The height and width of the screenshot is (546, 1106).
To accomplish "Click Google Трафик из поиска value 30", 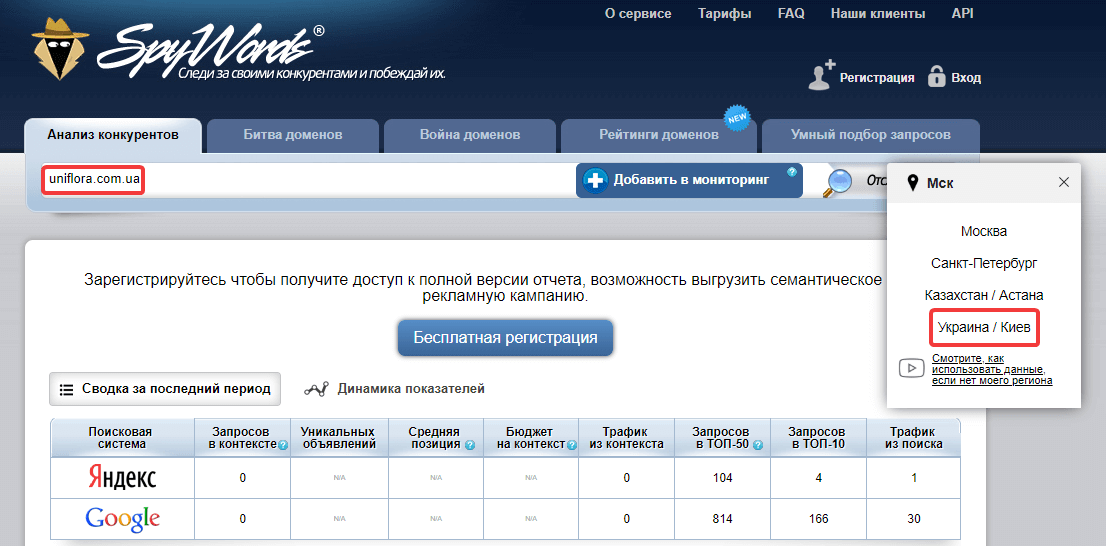I will [x=913, y=519].
